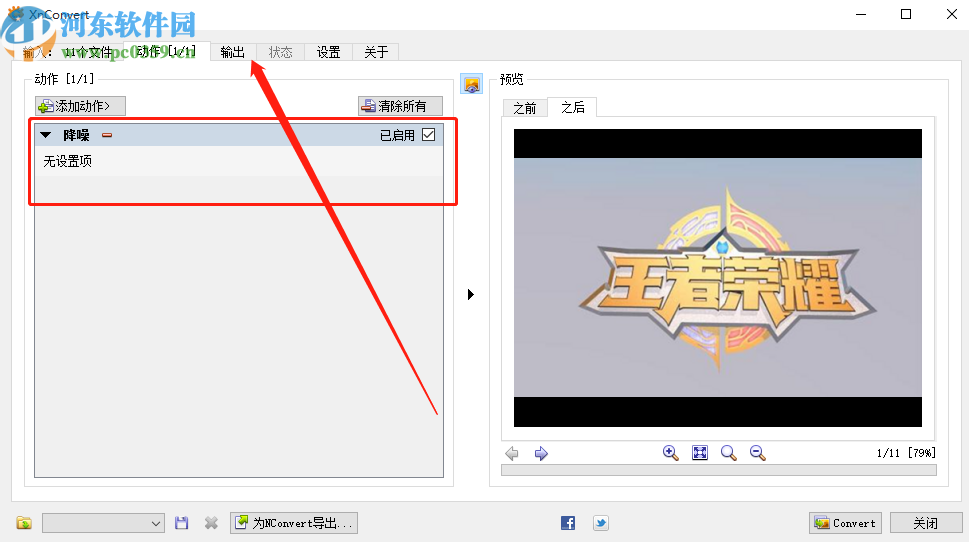Save script with floppy disk icon
This screenshot has height=542, width=969.
click(x=181, y=523)
